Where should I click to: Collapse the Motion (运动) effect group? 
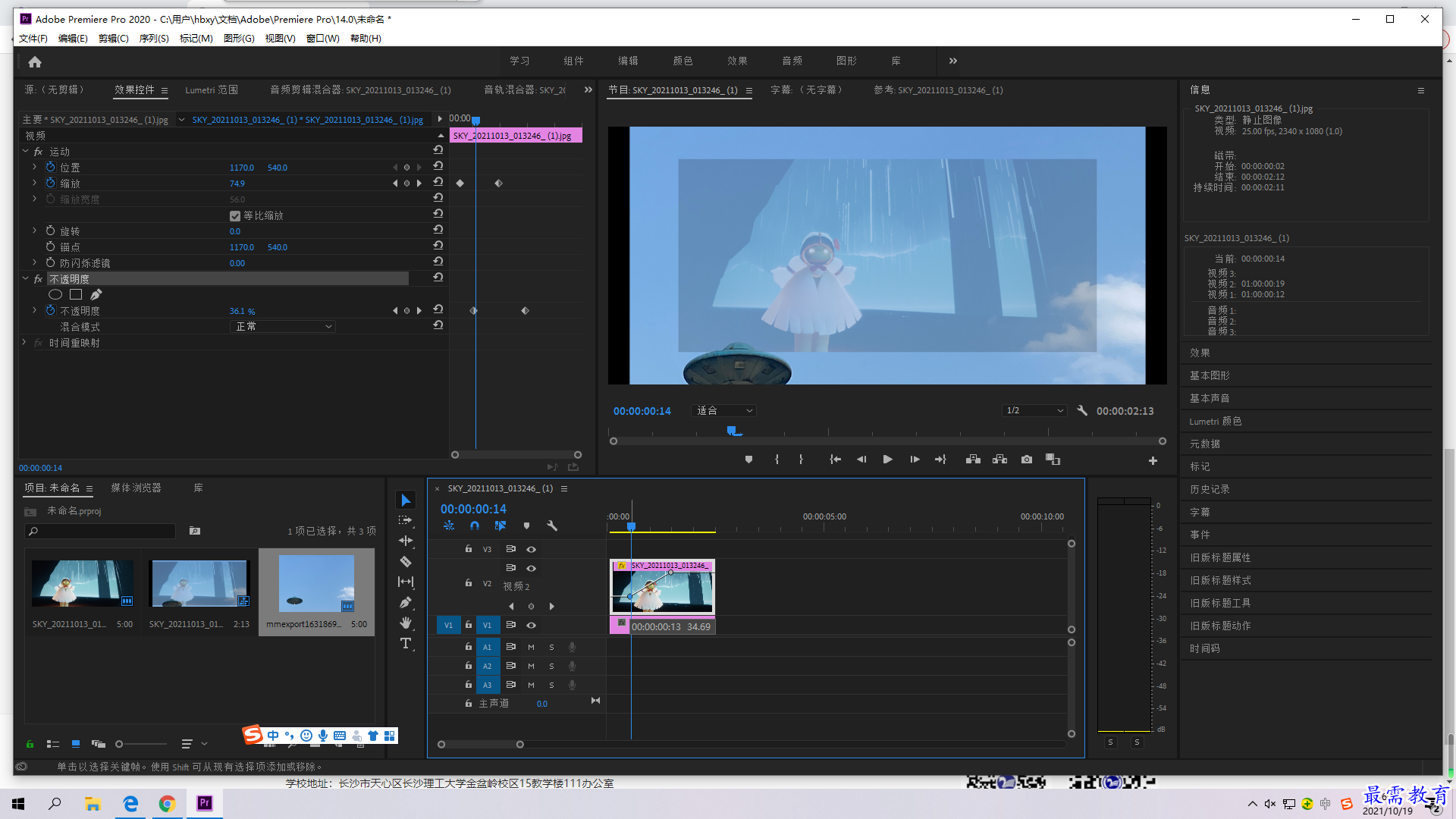[25, 152]
